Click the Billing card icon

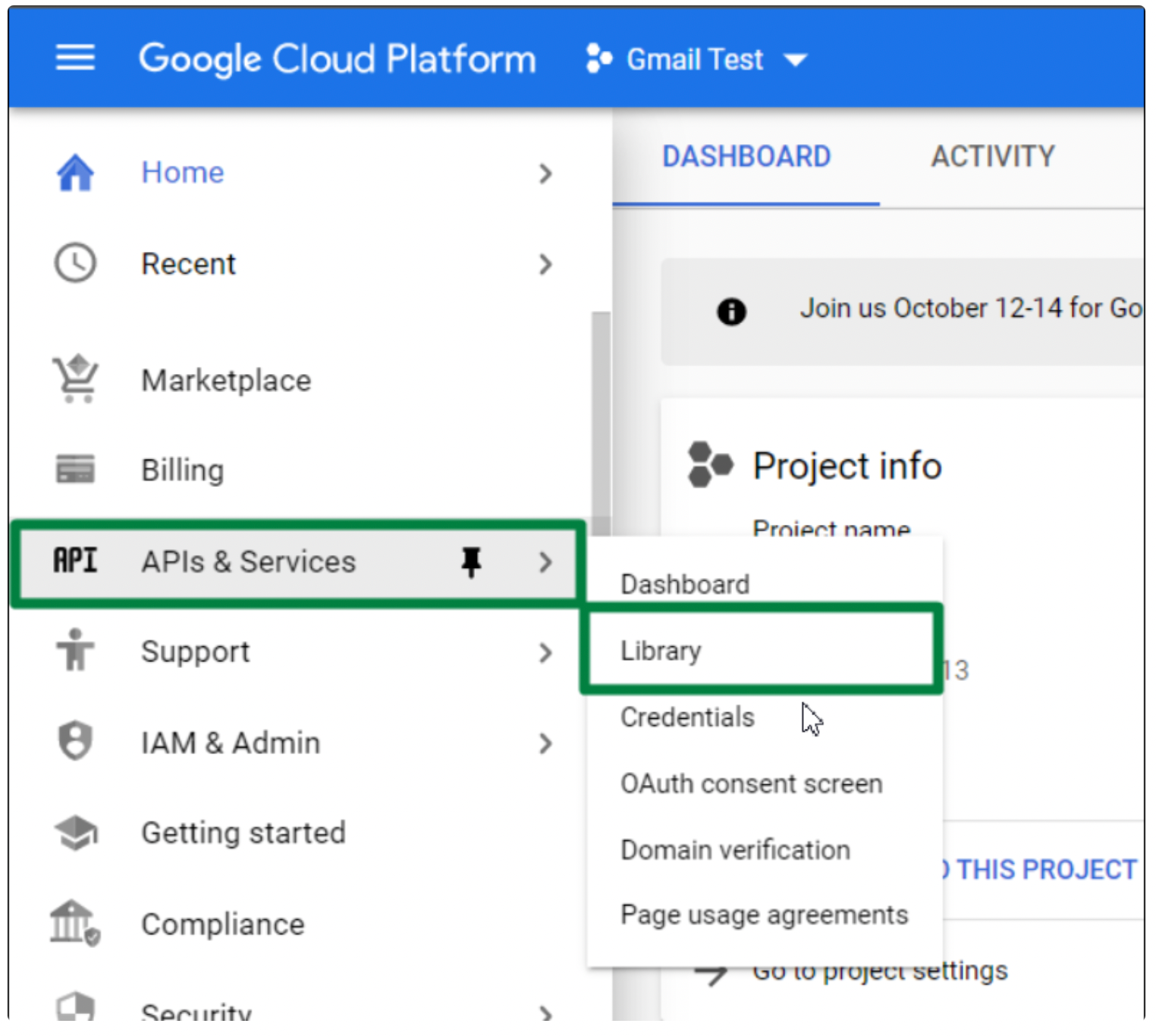(x=75, y=469)
